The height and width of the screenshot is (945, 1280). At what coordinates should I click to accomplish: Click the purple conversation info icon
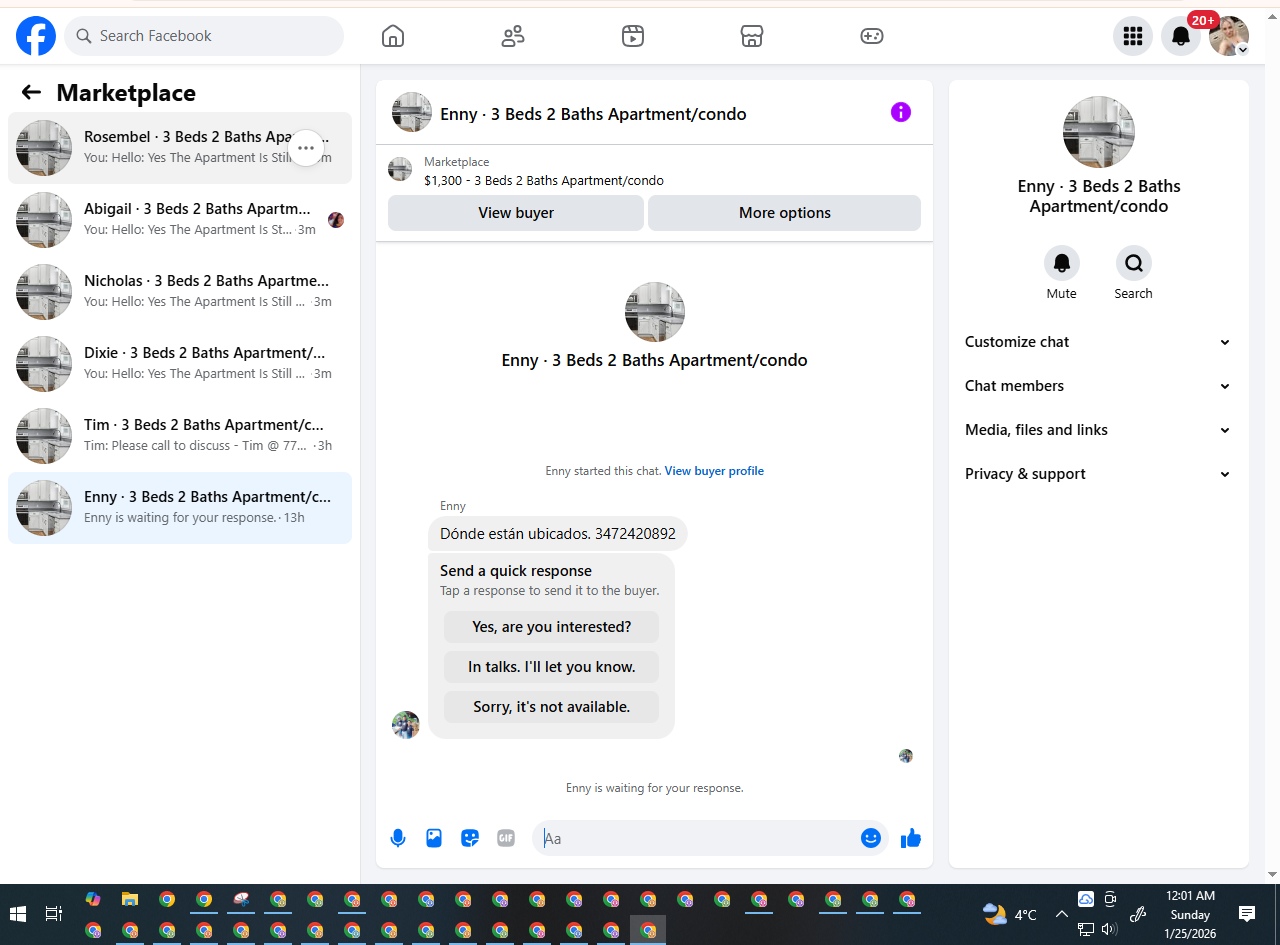(x=901, y=112)
